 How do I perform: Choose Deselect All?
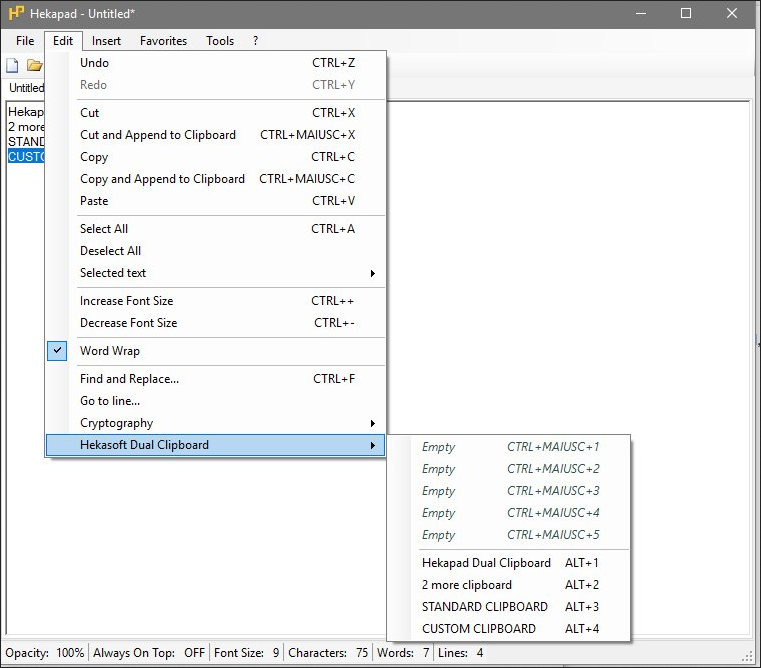[x=215, y=251]
